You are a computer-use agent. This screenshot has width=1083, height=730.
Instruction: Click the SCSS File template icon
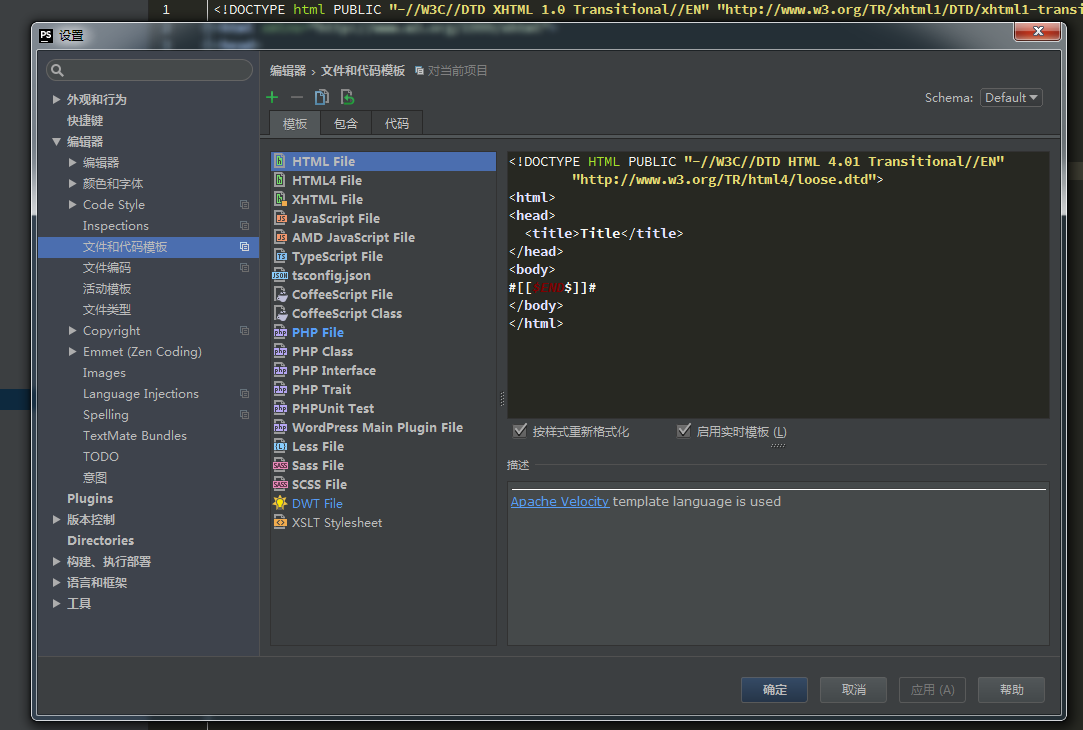click(280, 484)
